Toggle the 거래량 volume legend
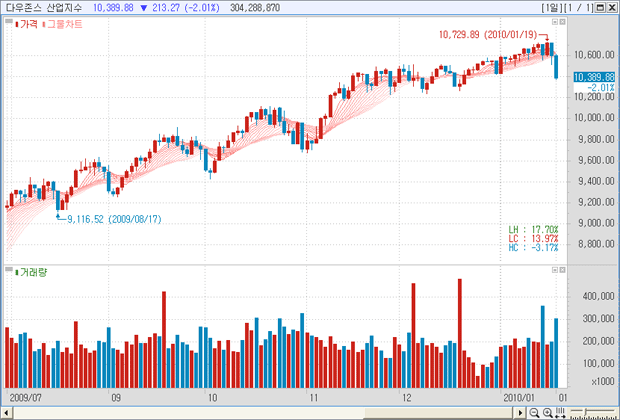 [x=31, y=272]
